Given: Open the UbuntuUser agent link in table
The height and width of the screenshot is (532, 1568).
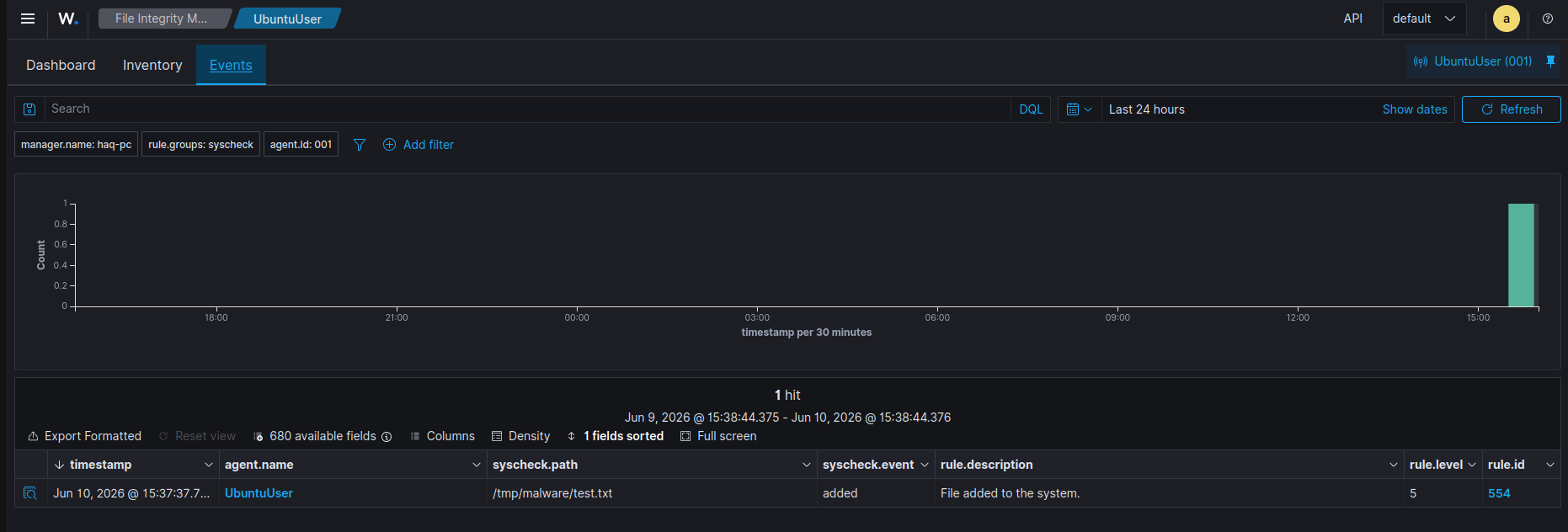Looking at the screenshot, I should click(259, 493).
